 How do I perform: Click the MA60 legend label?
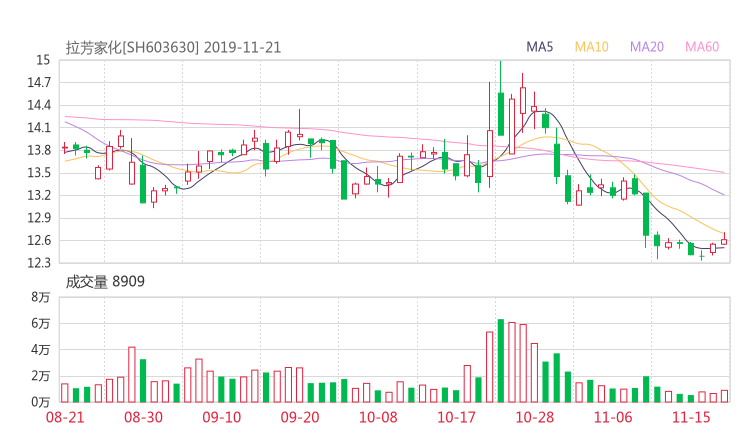tap(702, 47)
